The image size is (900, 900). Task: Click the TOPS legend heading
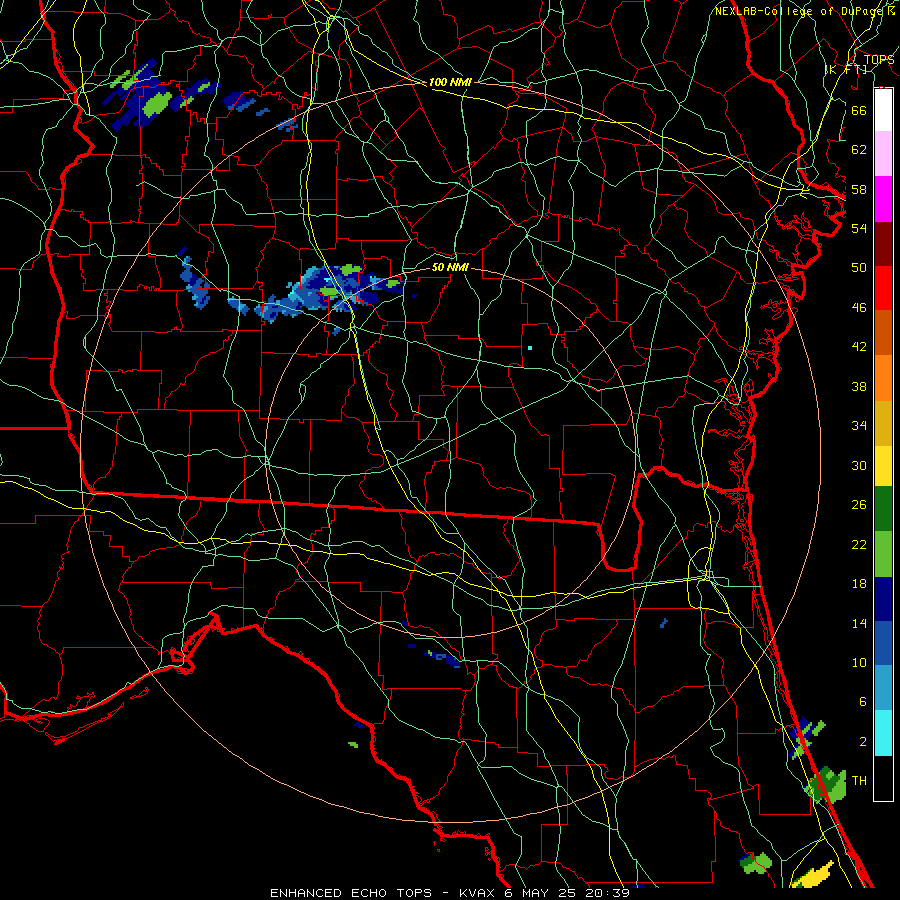[879, 59]
